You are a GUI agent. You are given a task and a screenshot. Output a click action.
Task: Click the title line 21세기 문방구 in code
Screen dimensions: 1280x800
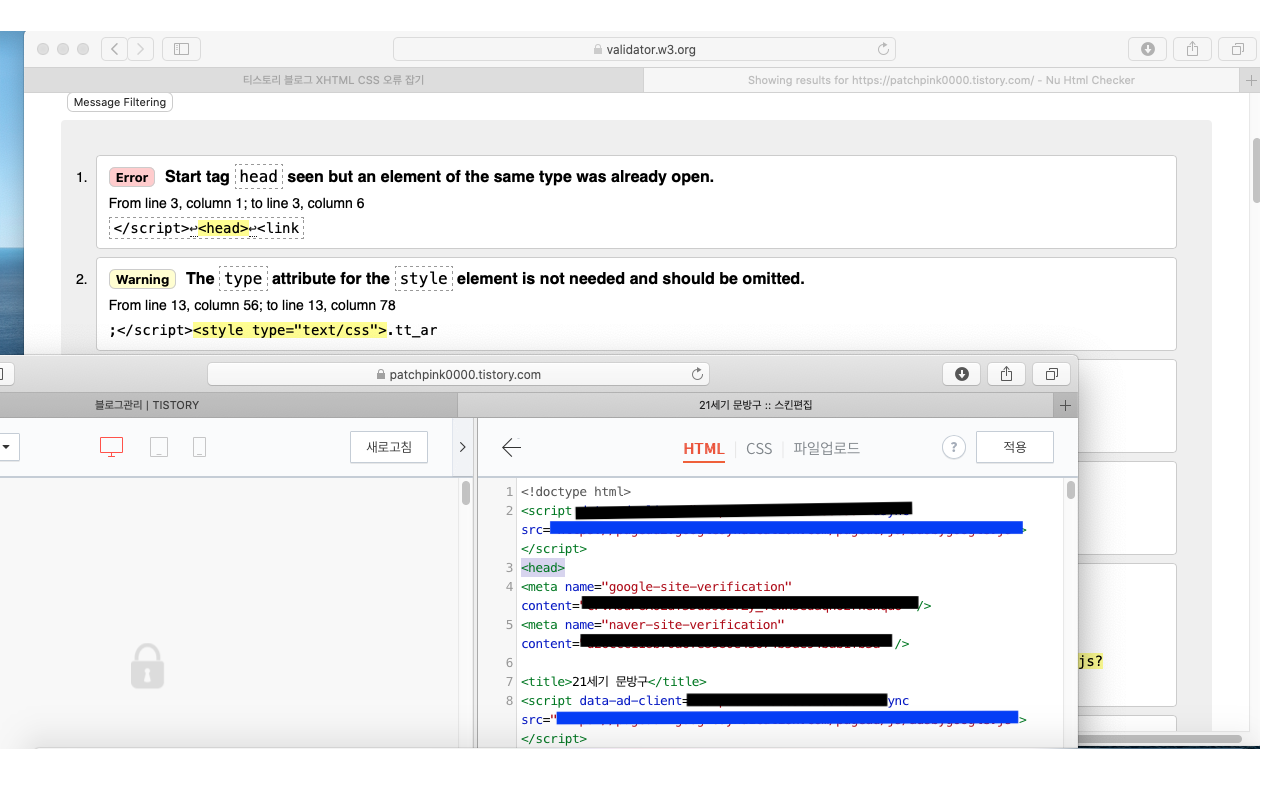(613, 682)
